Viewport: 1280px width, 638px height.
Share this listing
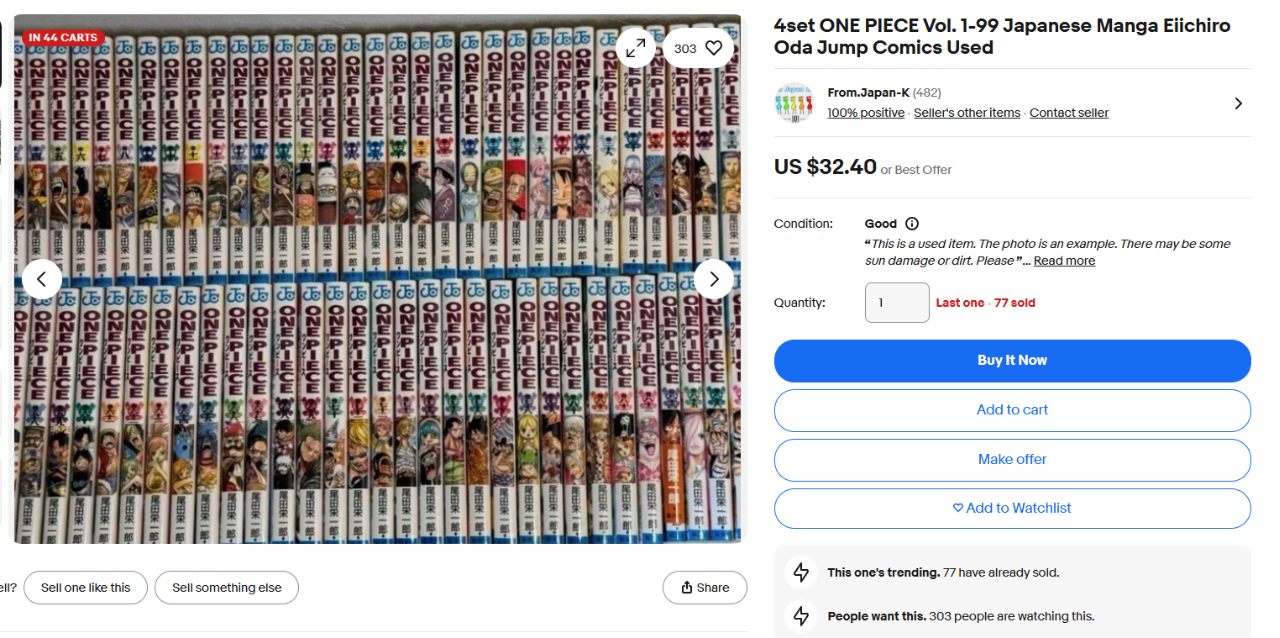[x=705, y=588]
